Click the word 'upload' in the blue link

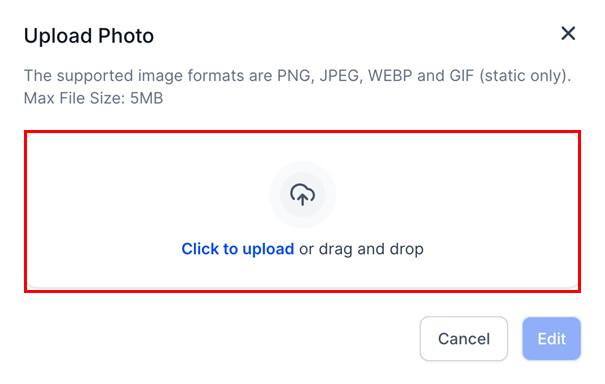pyautogui.click(x=268, y=250)
